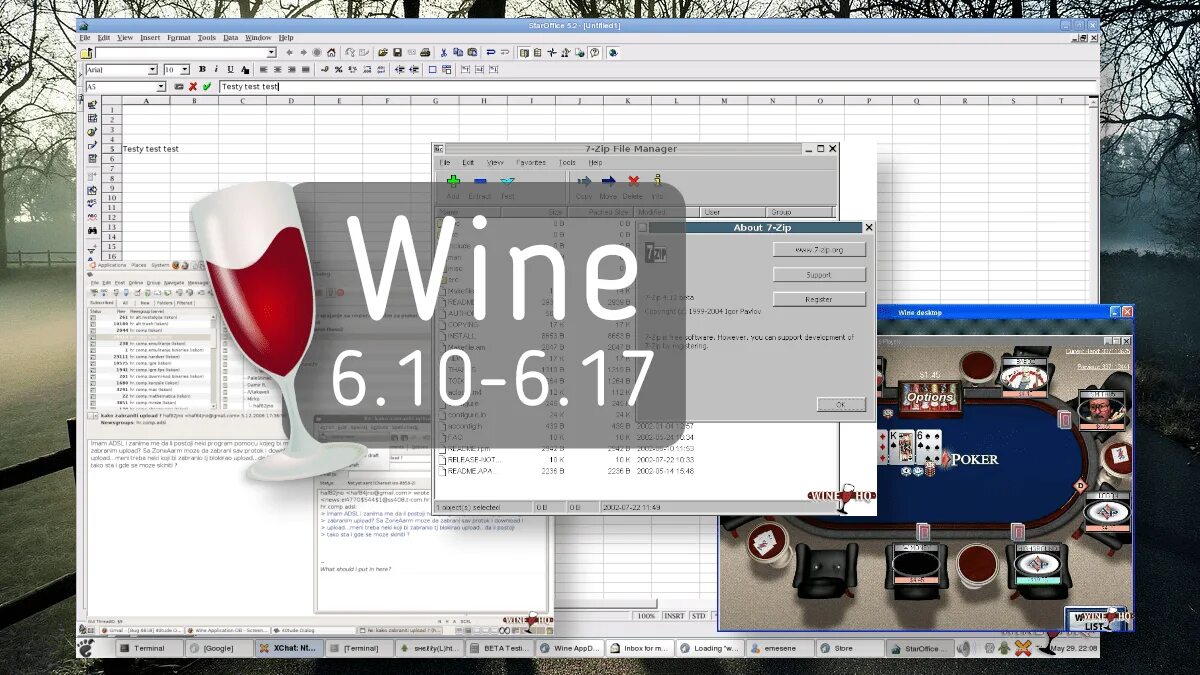1200x675 pixels.
Task: Click the Open folder icon in StarOffice
Action: [x=382, y=52]
